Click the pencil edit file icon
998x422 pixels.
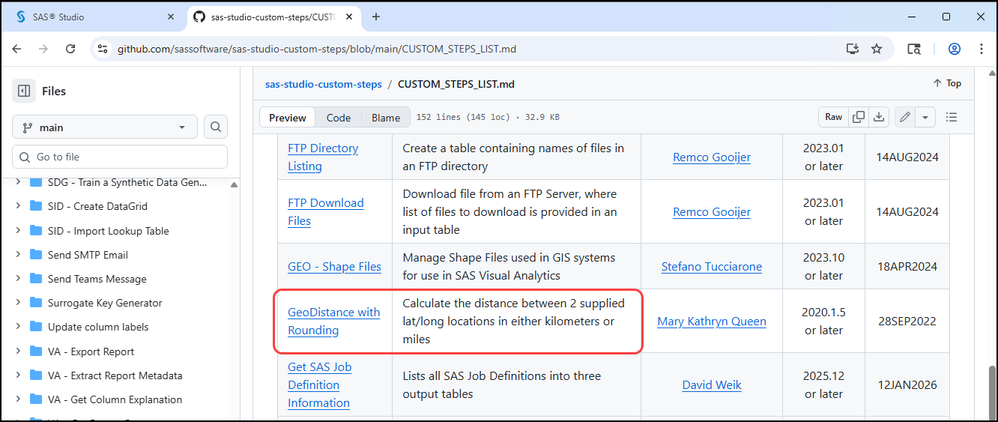905,117
